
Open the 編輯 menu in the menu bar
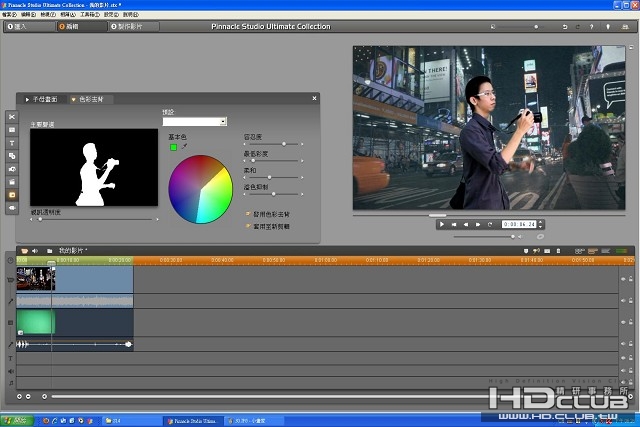(27, 15)
